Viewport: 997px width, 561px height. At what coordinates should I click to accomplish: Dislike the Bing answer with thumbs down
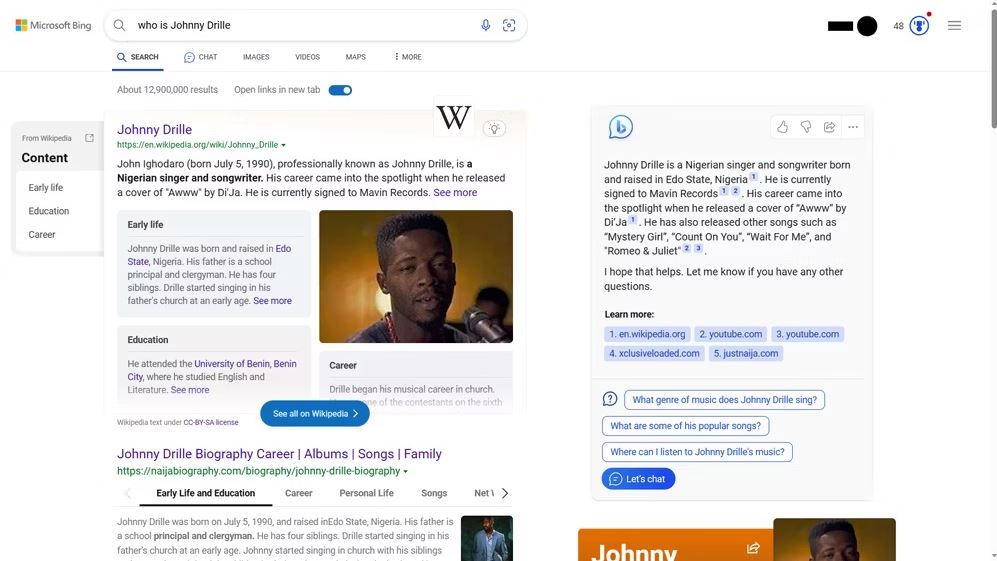click(806, 127)
